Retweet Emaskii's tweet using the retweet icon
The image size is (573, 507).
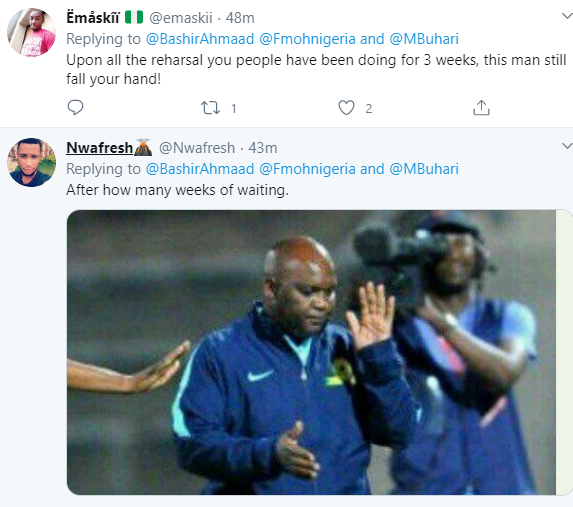210,108
